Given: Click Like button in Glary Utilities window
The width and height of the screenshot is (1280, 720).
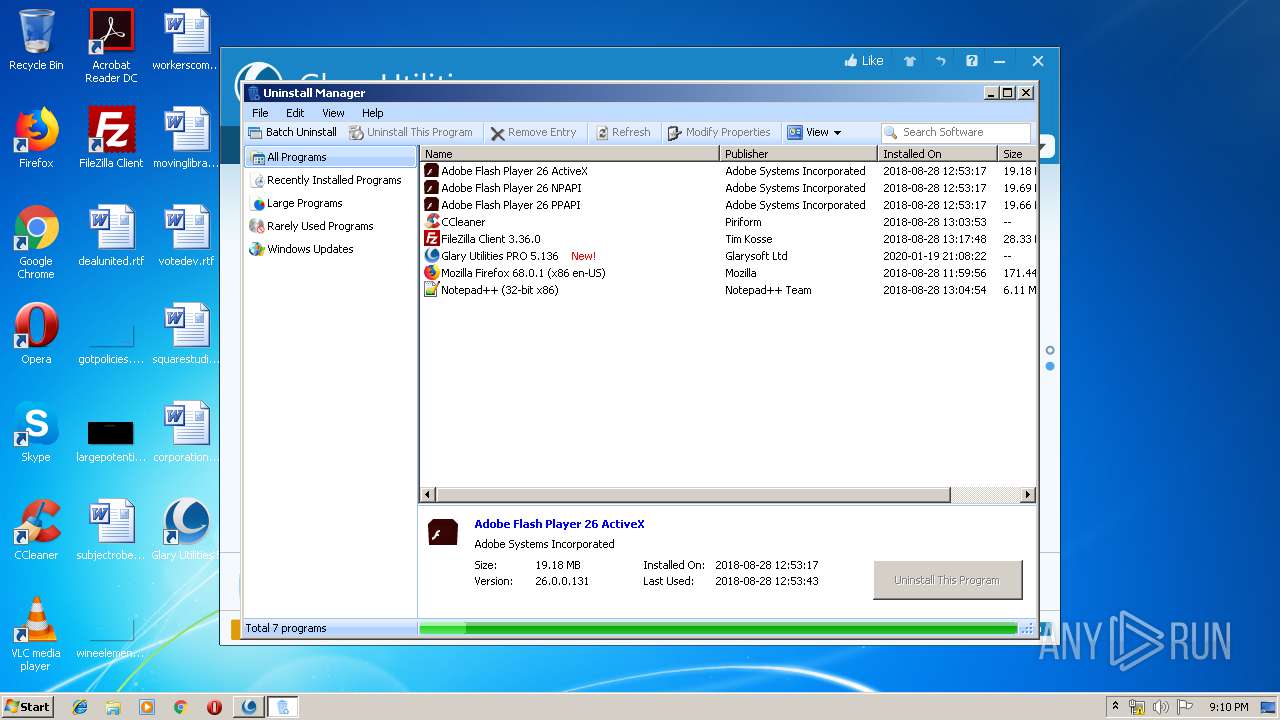Looking at the screenshot, I should [x=864, y=61].
